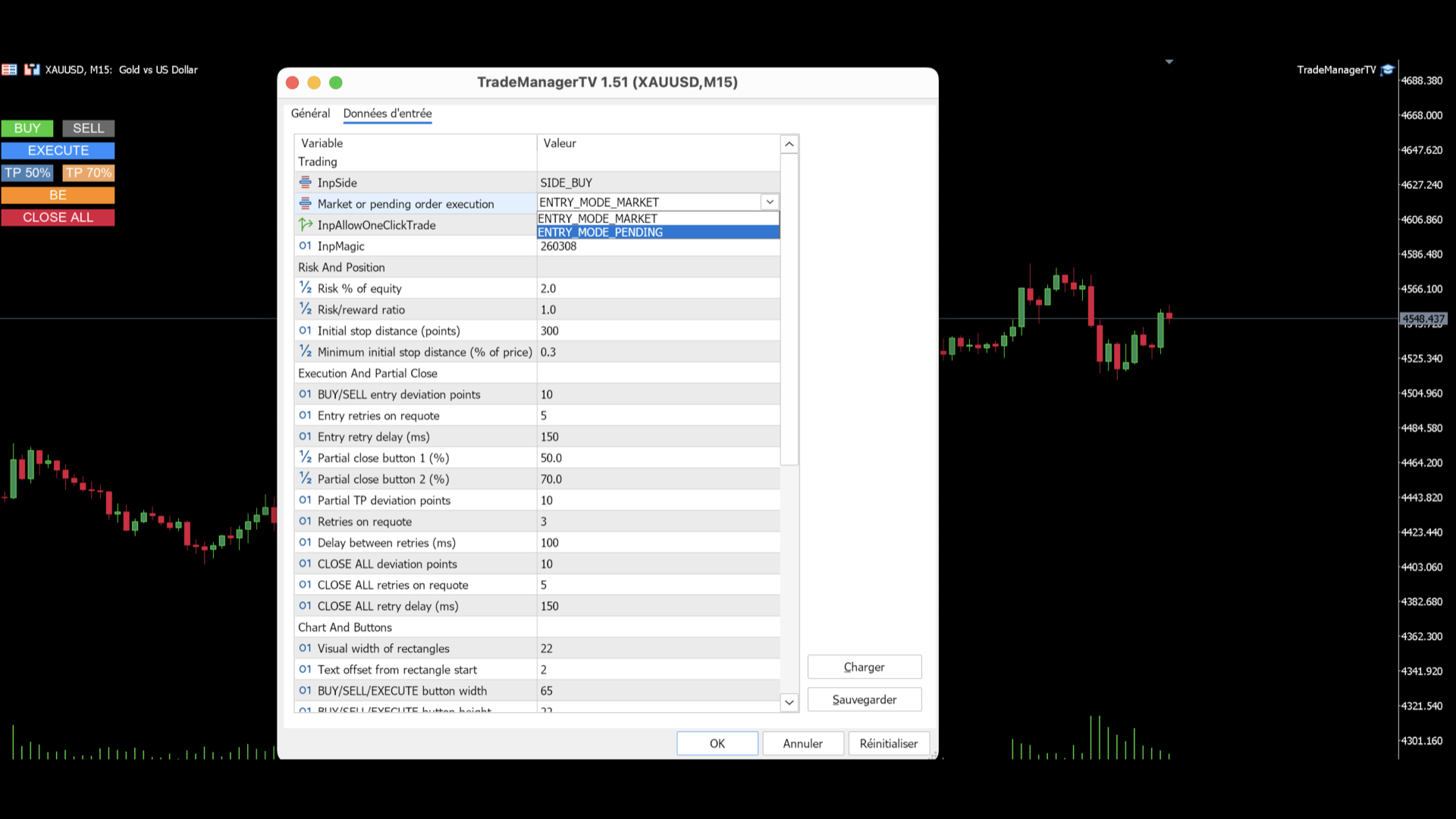
Task: Click the InpMagic integer type icon
Action: click(x=305, y=246)
